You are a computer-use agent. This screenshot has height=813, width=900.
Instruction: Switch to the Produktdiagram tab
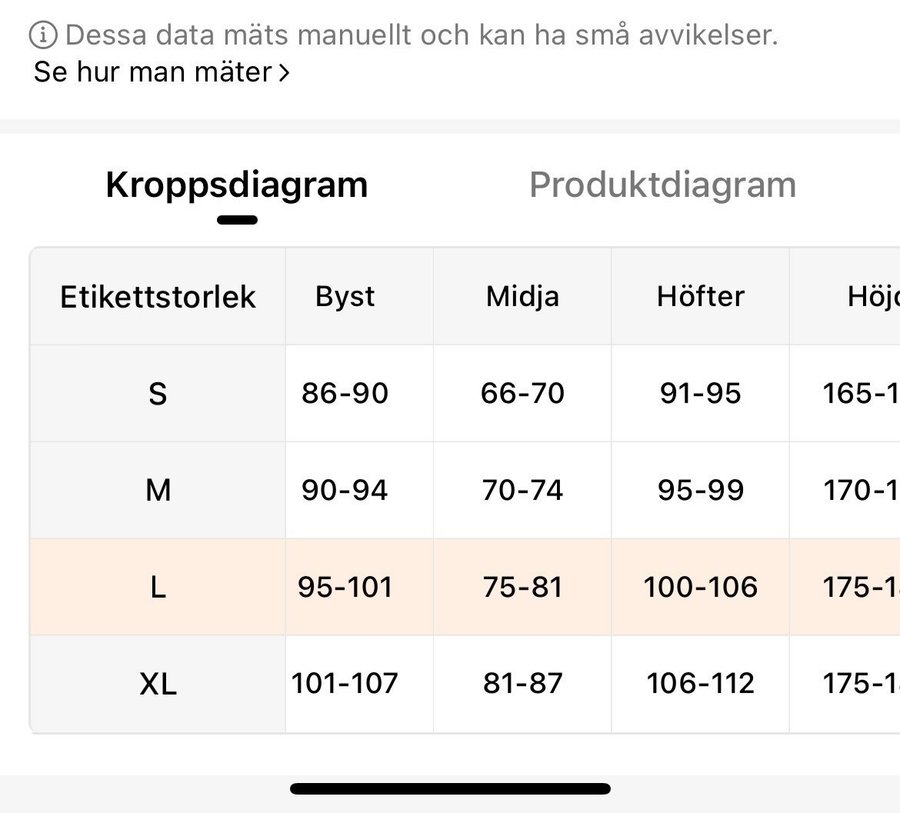coord(662,185)
